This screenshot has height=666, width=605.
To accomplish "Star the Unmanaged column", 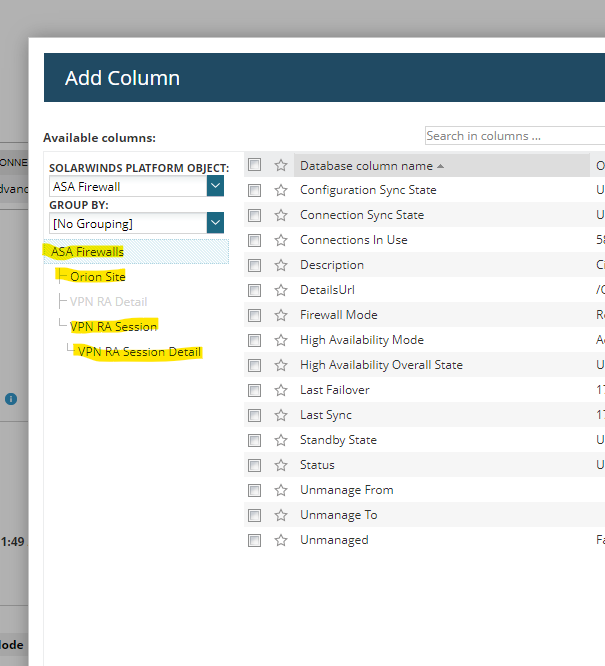I will click(281, 540).
